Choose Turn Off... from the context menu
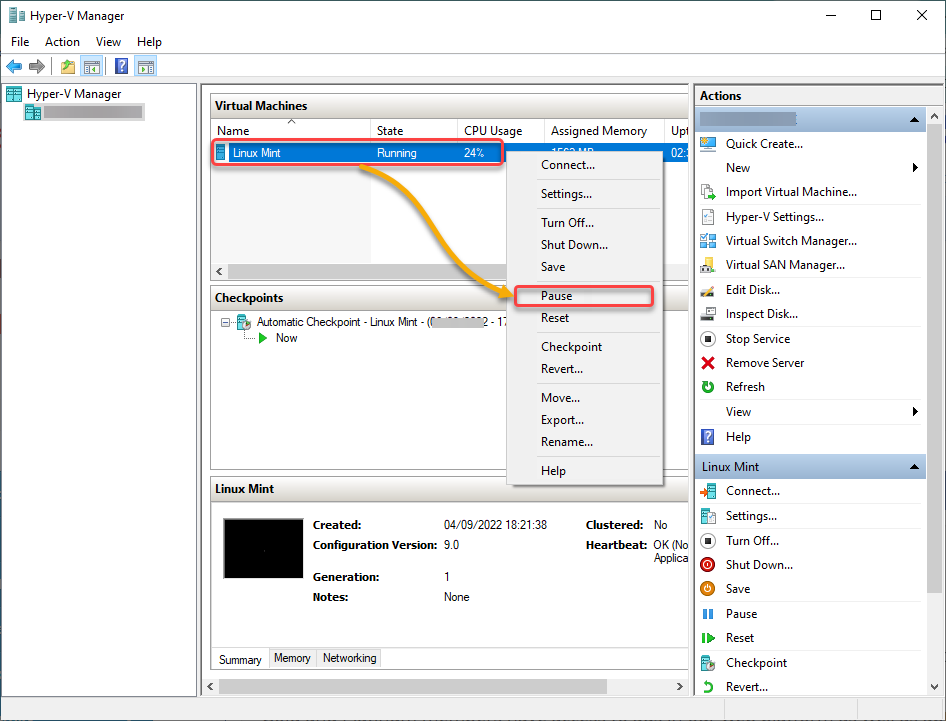946x721 pixels. pyautogui.click(x=584, y=223)
